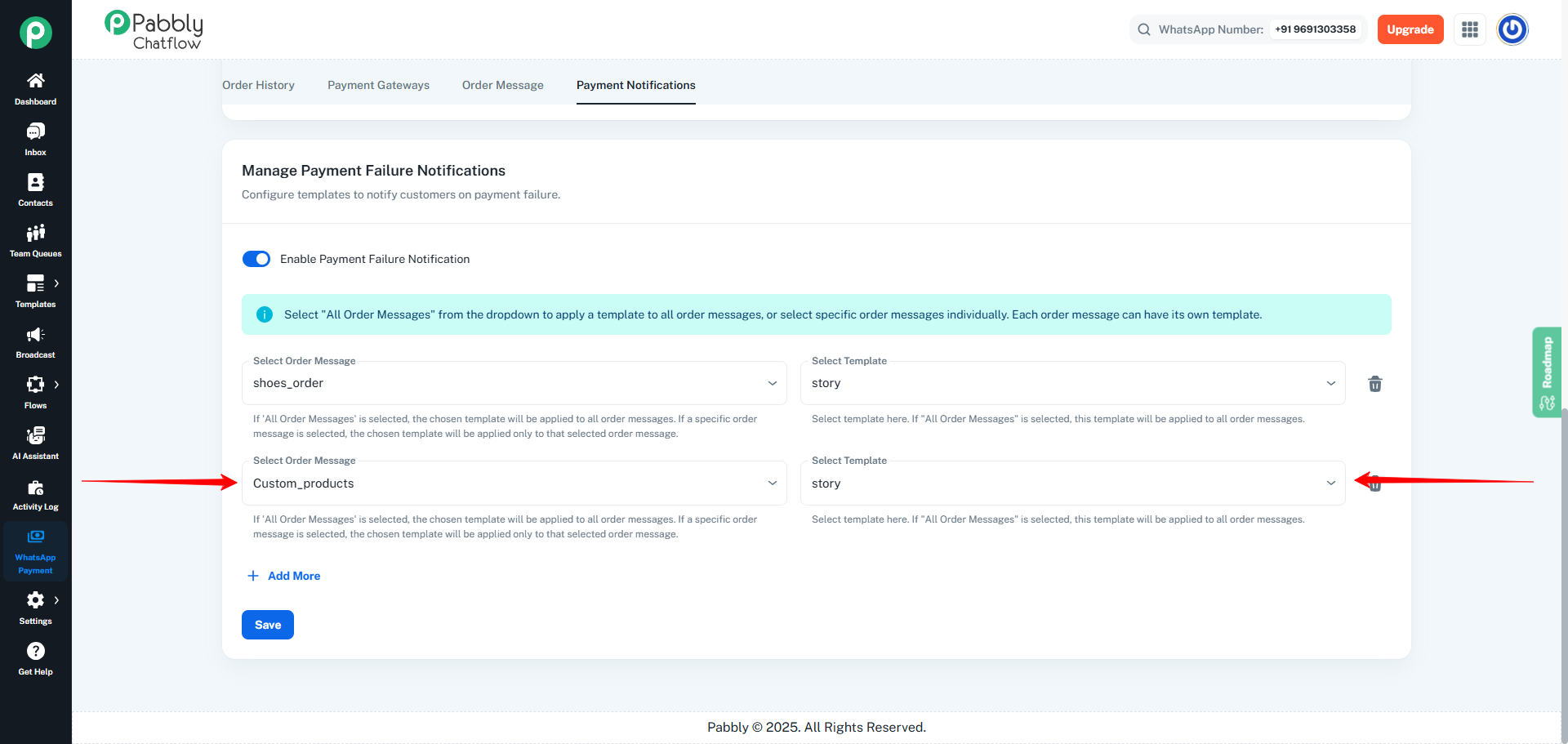The height and width of the screenshot is (744, 1568).
Task: Expand the Templates submenu chevron
Action: (56, 283)
